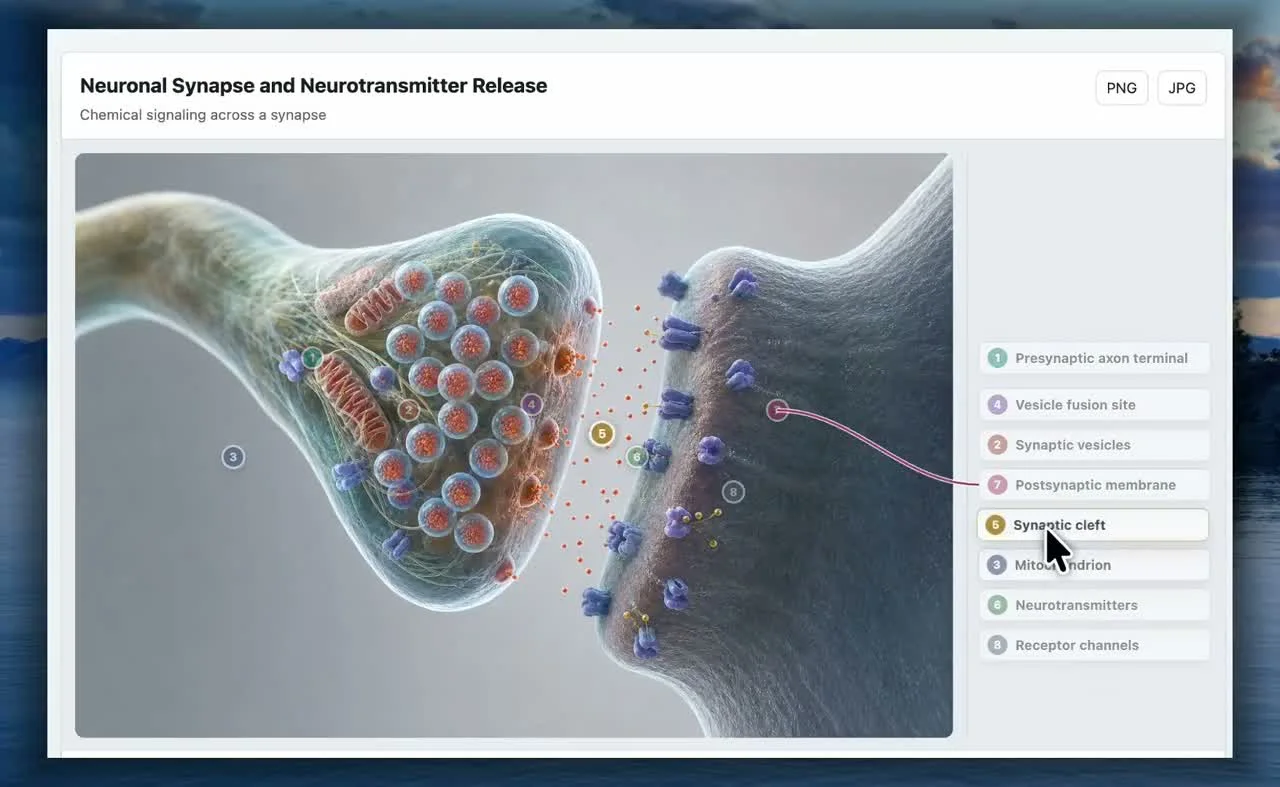Click the pink marker 7 on the postsynaptic membrane
Image resolution: width=1280 pixels, height=787 pixels.
777,410
